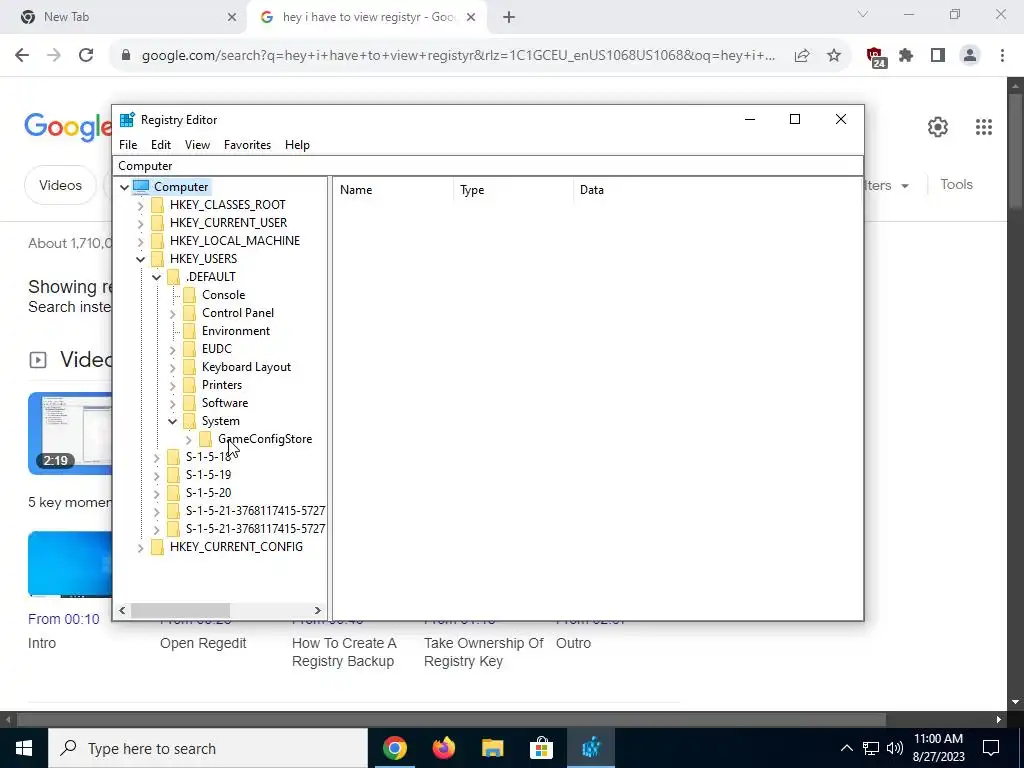Go to the Google homepage logo
The image size is (1024, 768).
(69, 126)
